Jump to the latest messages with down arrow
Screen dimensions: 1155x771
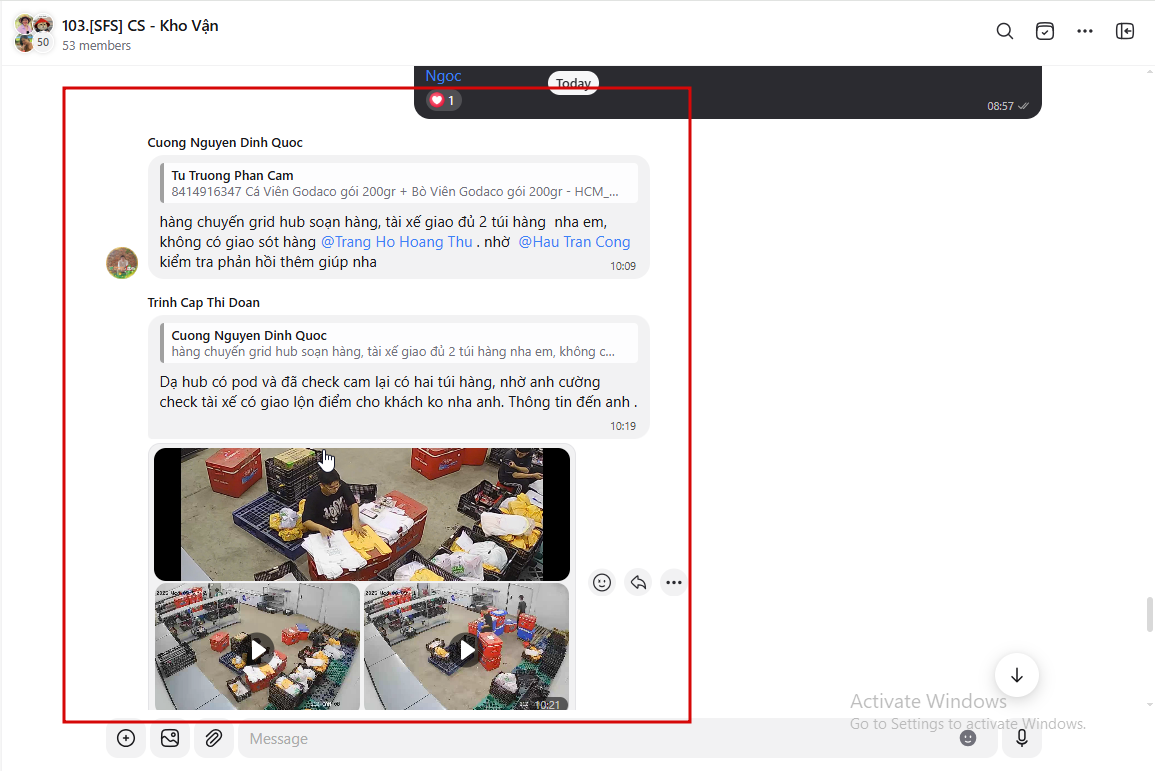pyautogui.click(x=1017, y=675)
